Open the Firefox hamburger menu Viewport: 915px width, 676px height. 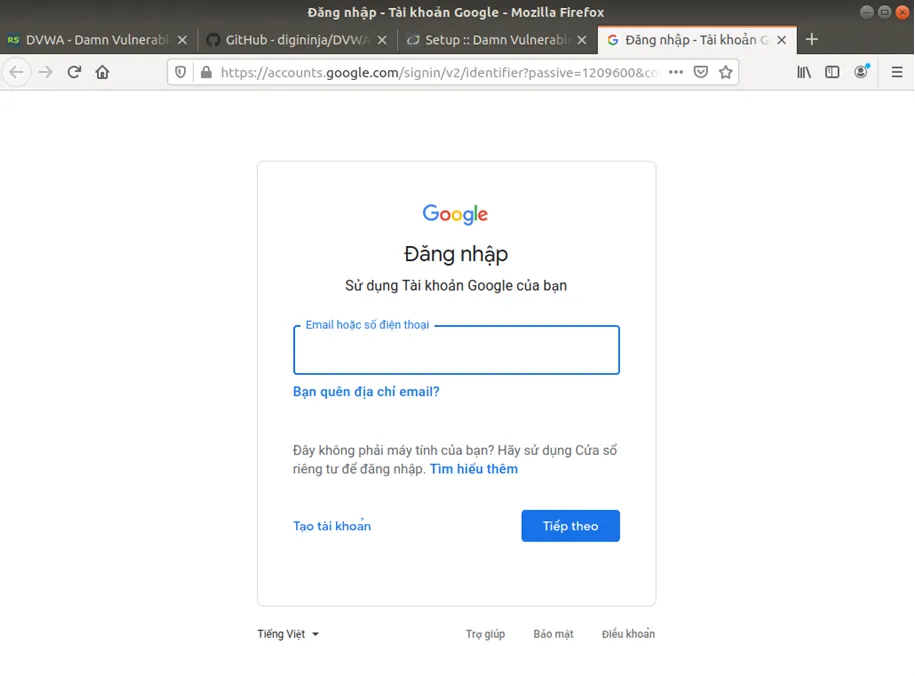click(897, 72)
